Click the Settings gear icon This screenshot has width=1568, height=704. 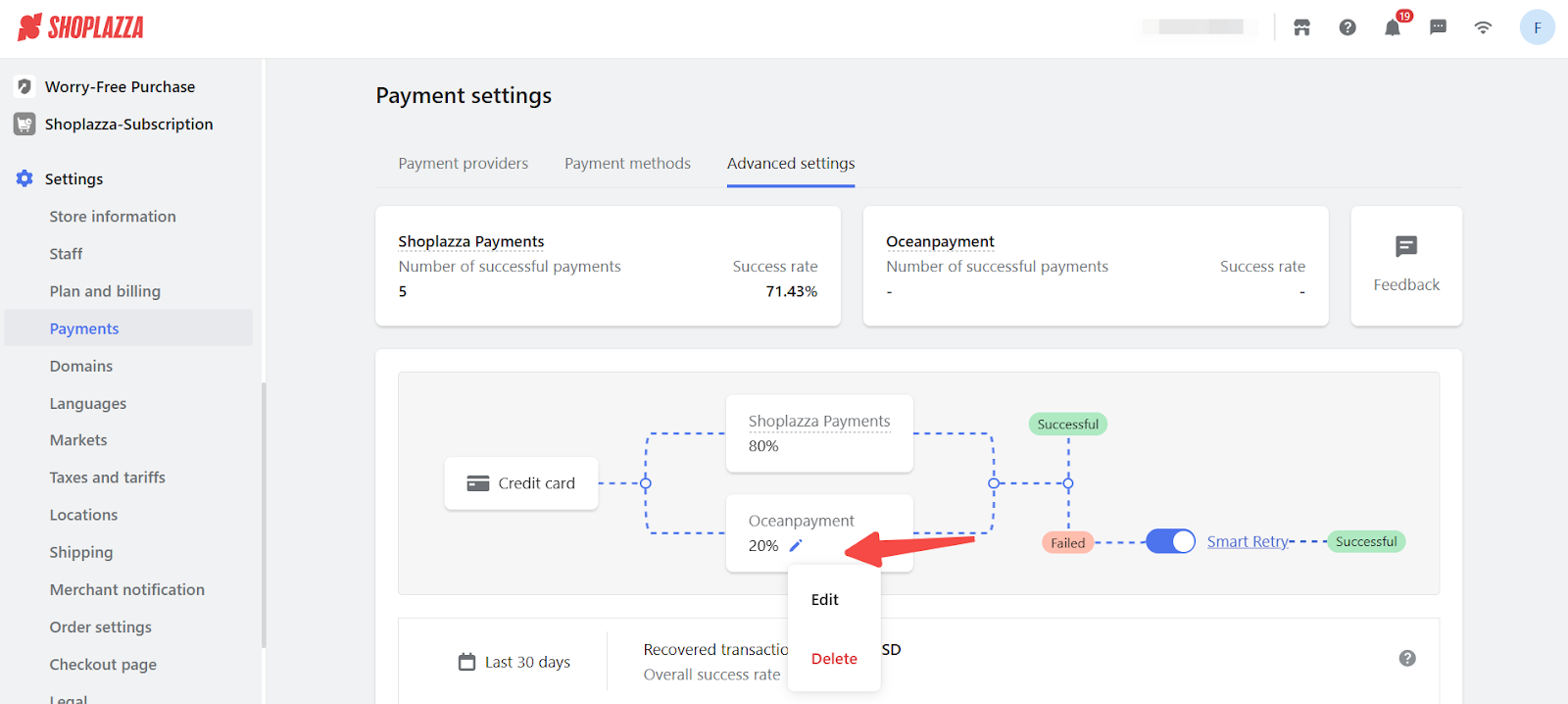click(24, 178)
